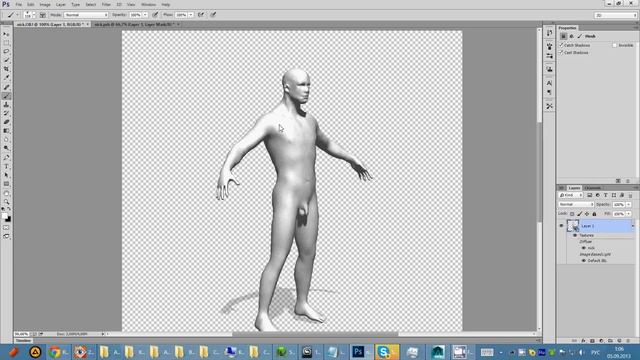Toggle visibility of Default IBL
This screenshot has width=640, height=360.
(x=584, y=260)
